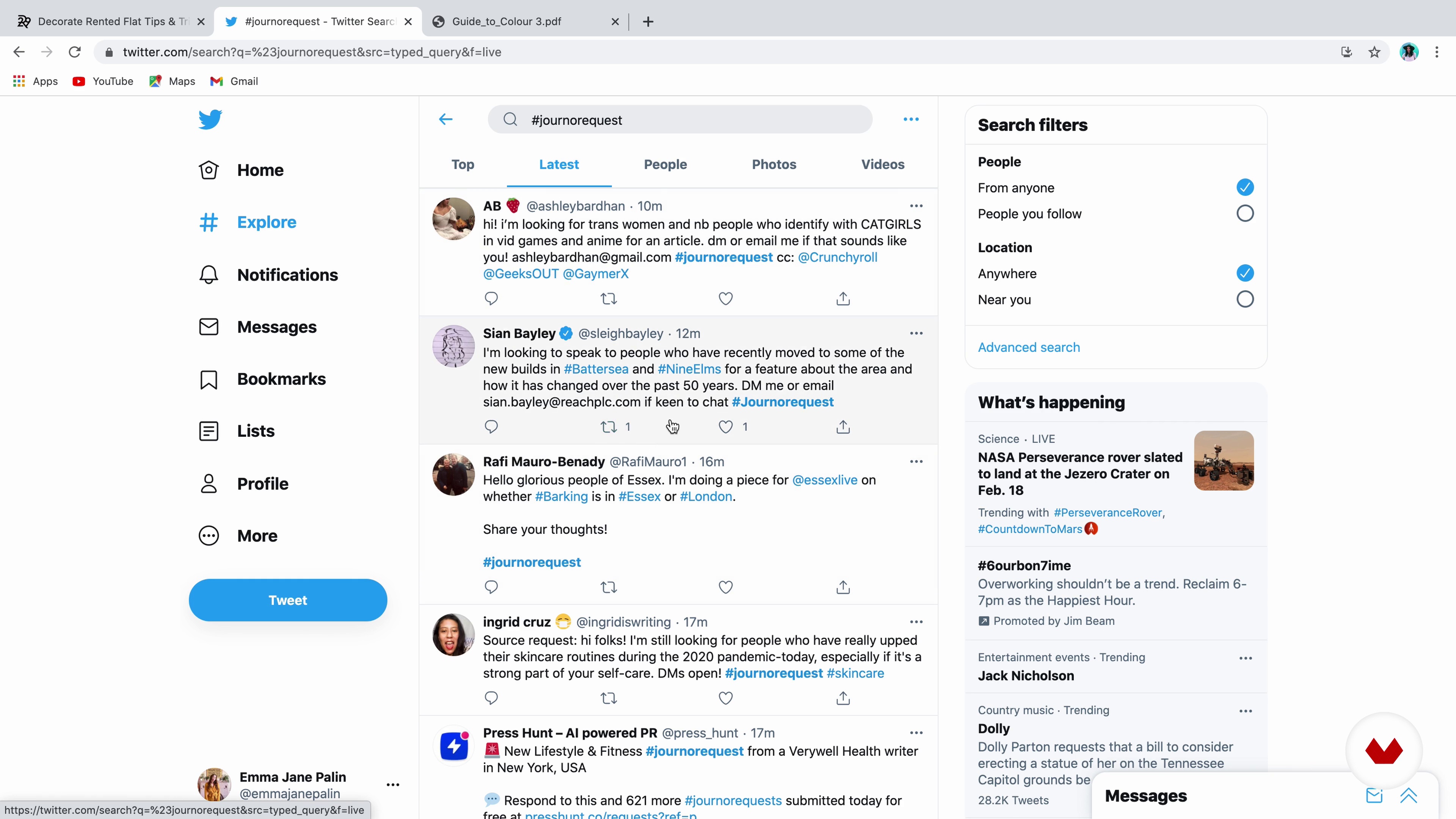Like Rafi Mauro-Benady's tweet

pos(725,587)
